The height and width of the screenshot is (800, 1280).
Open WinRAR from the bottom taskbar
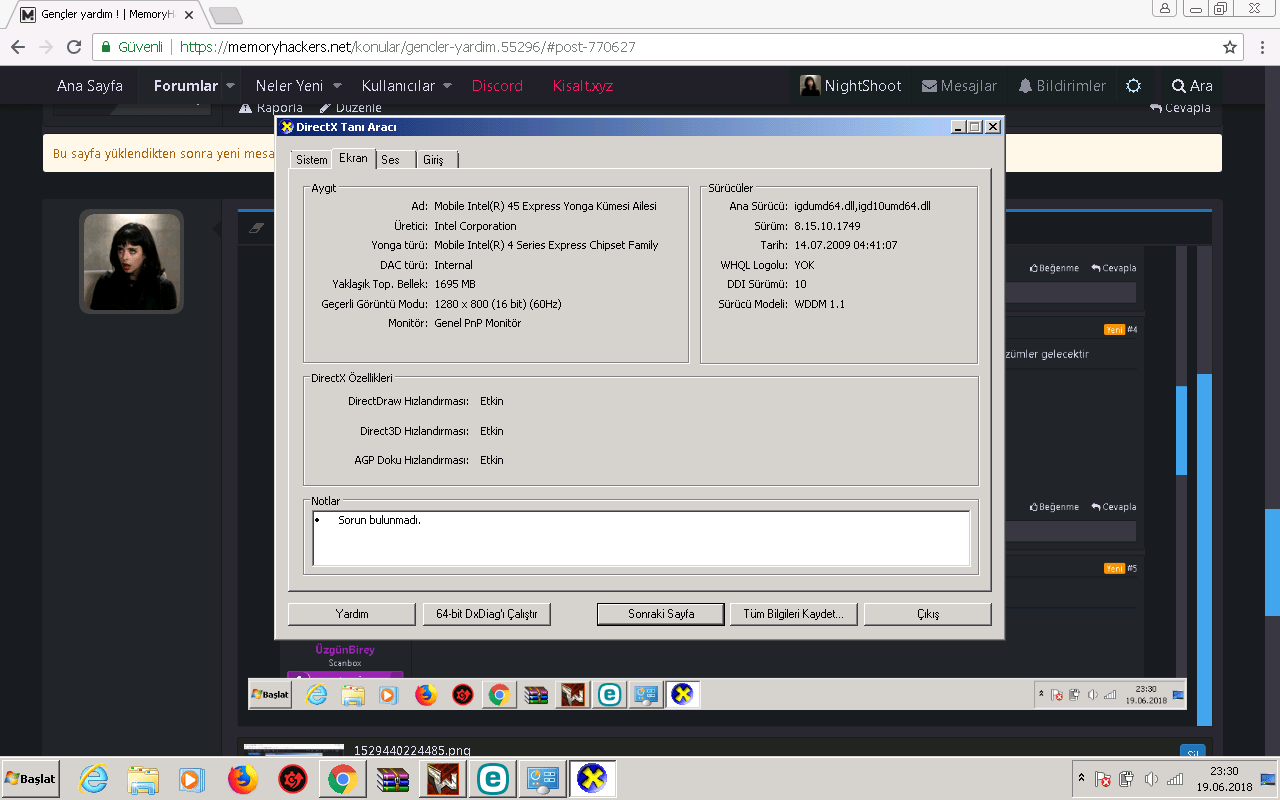pos(391,779)
